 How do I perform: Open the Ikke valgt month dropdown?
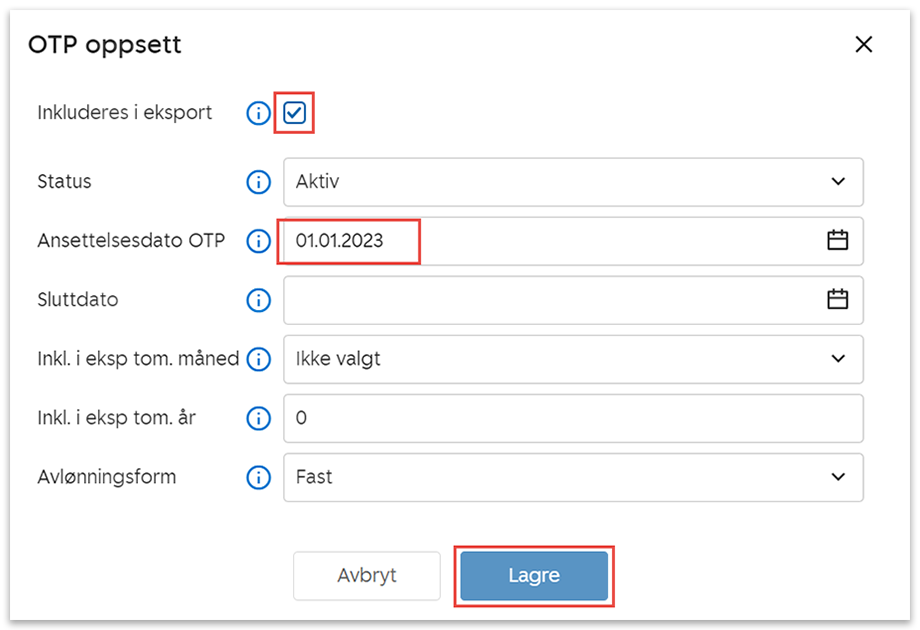click(572, 359)
